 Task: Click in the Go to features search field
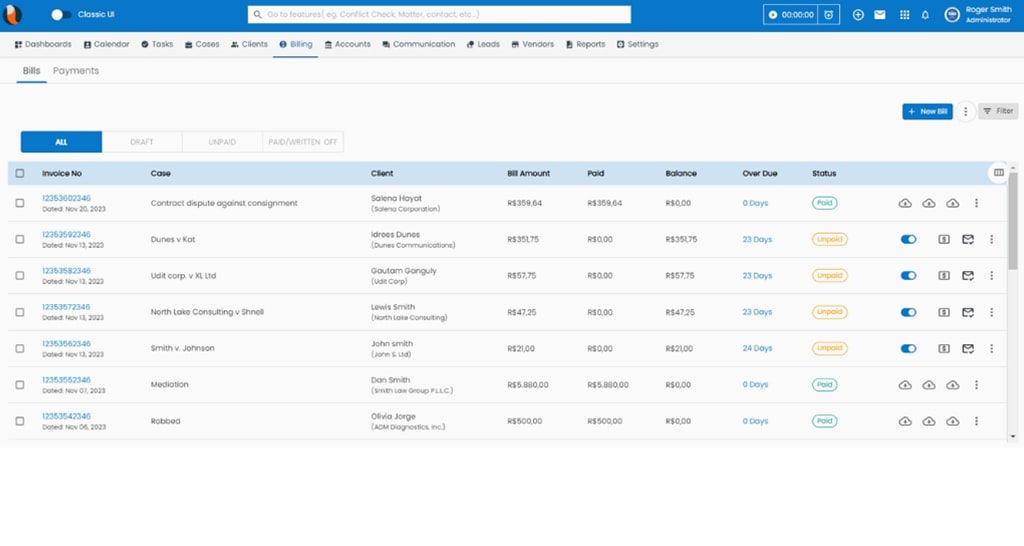439,15
